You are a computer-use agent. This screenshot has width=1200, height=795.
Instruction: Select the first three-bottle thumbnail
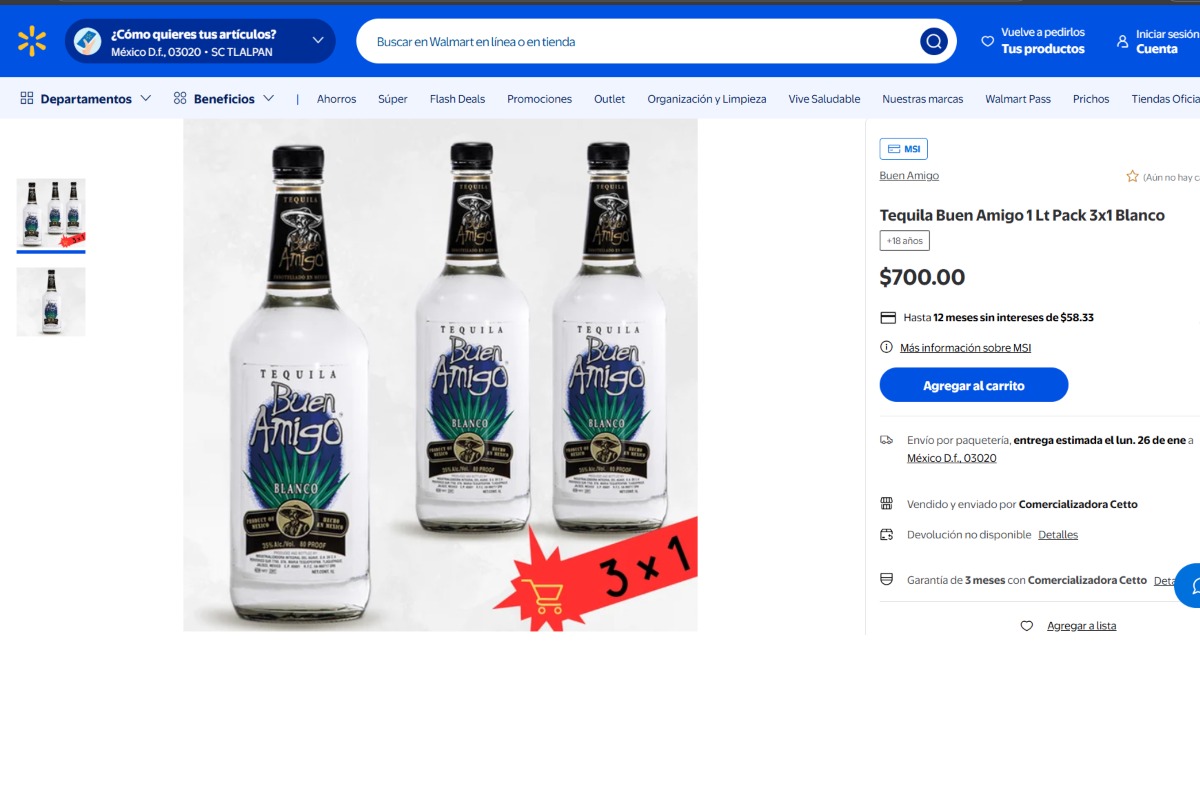coord(51,213)
